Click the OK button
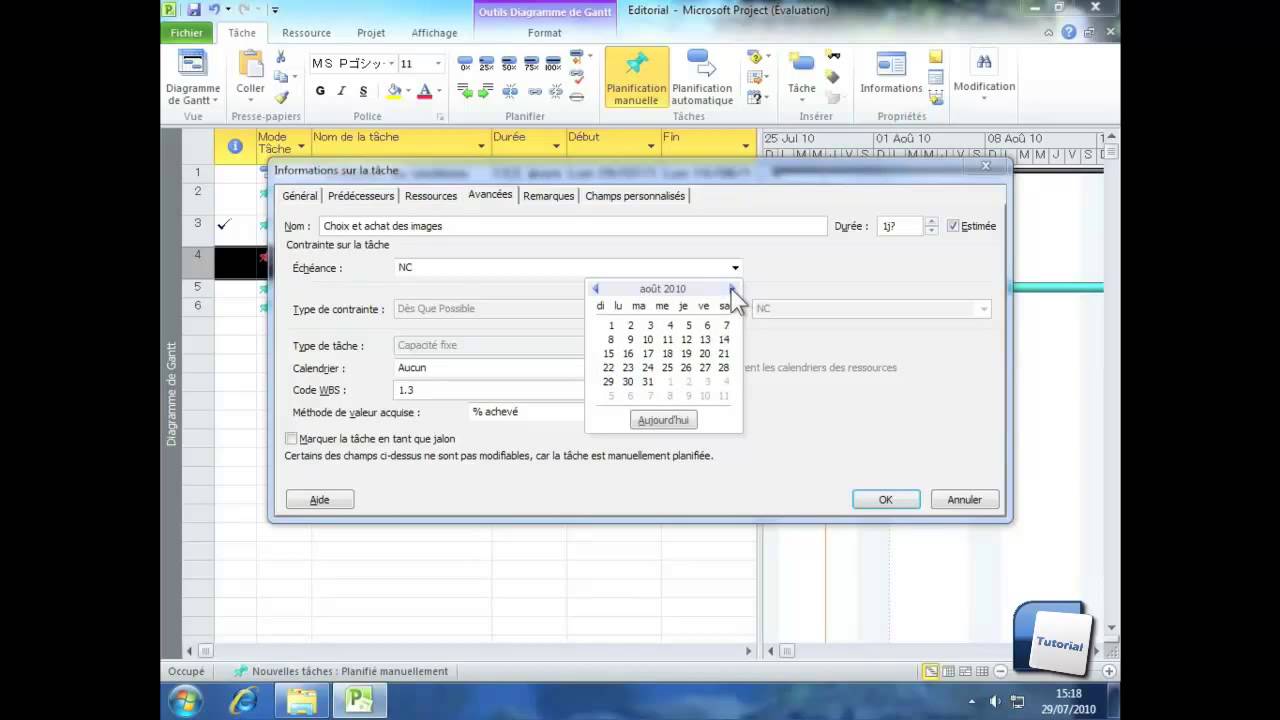The image size is (1280, 720). click(x=886, y=499)
